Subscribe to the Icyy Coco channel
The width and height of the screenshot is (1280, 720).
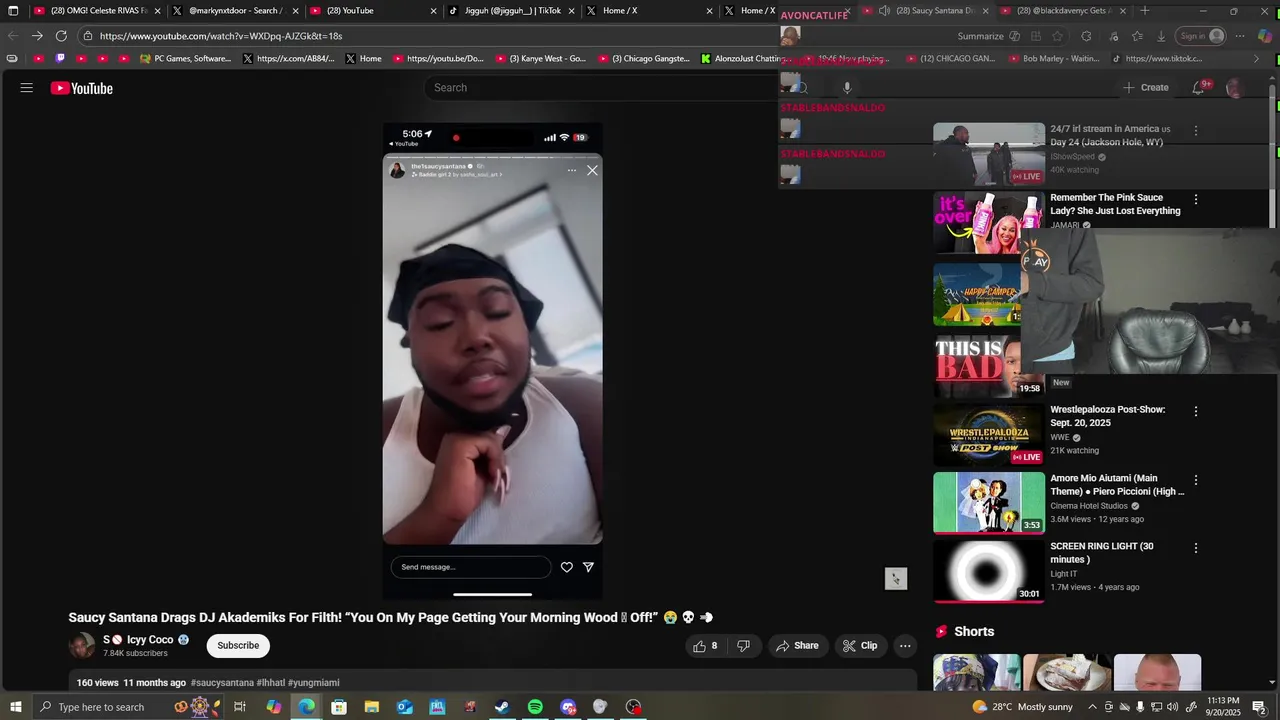point(238,646)
